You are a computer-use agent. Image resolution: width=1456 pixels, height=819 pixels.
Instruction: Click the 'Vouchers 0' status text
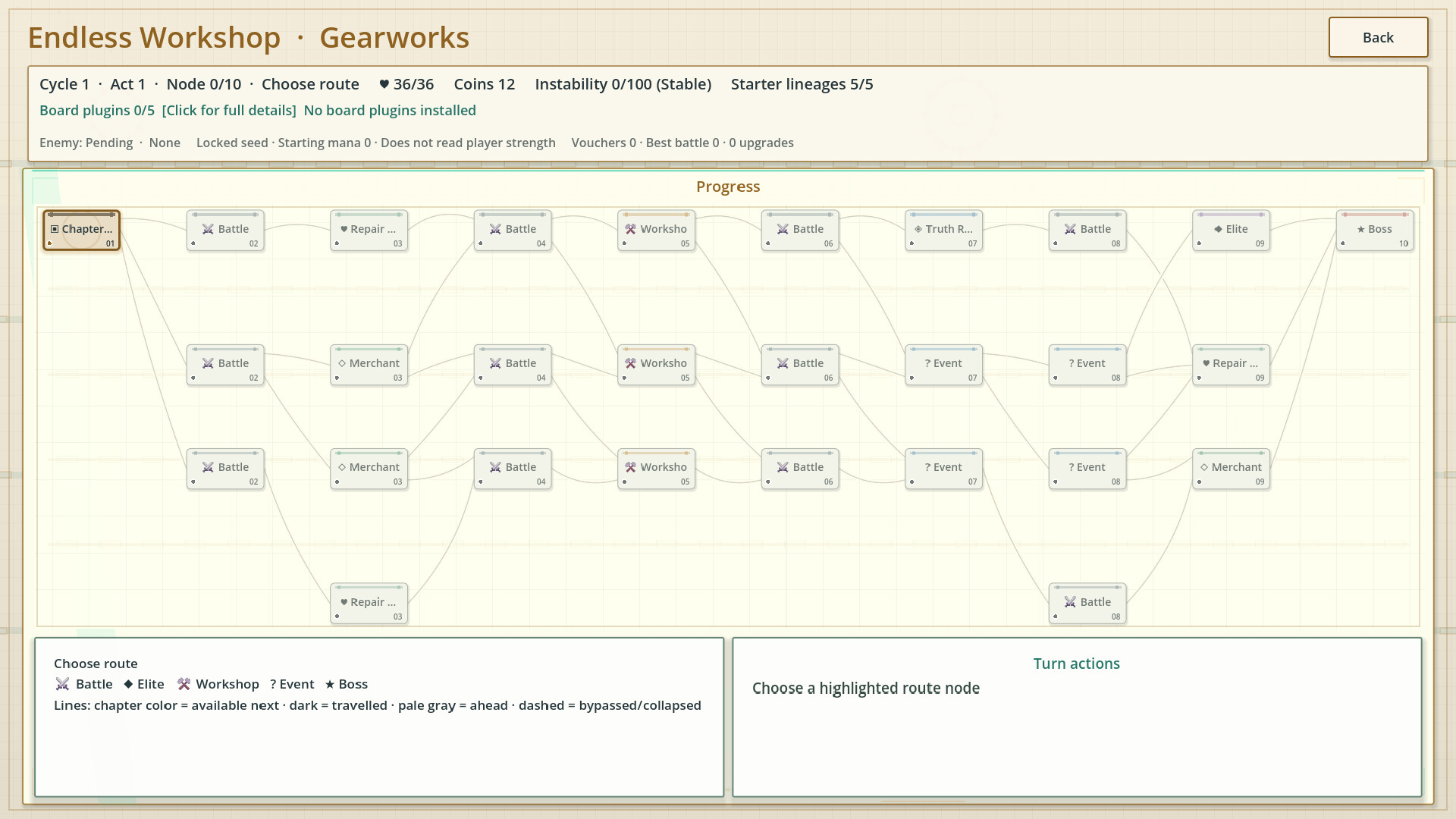click(604, 143)
